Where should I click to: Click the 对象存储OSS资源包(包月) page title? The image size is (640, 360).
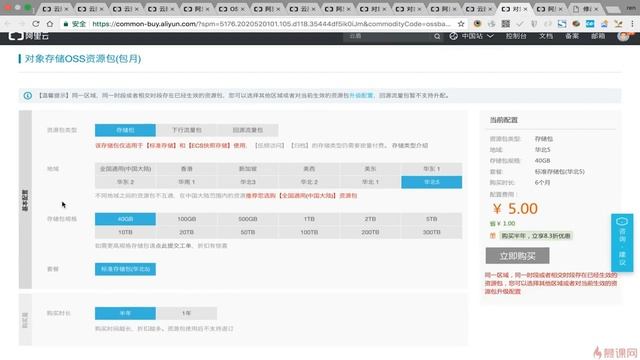[x=83, y=59]
